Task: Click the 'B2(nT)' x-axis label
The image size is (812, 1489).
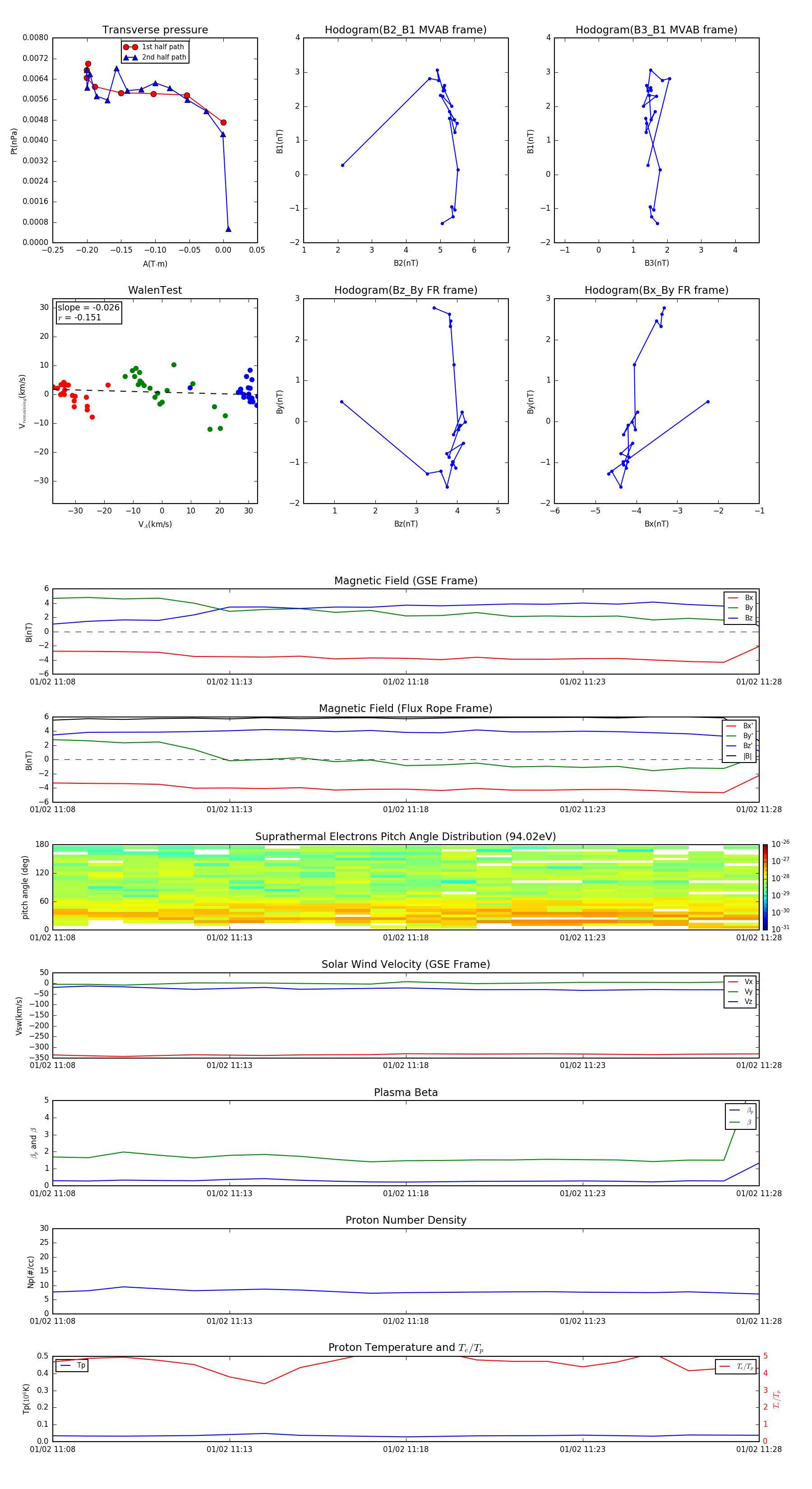Action: click(406, 263)
